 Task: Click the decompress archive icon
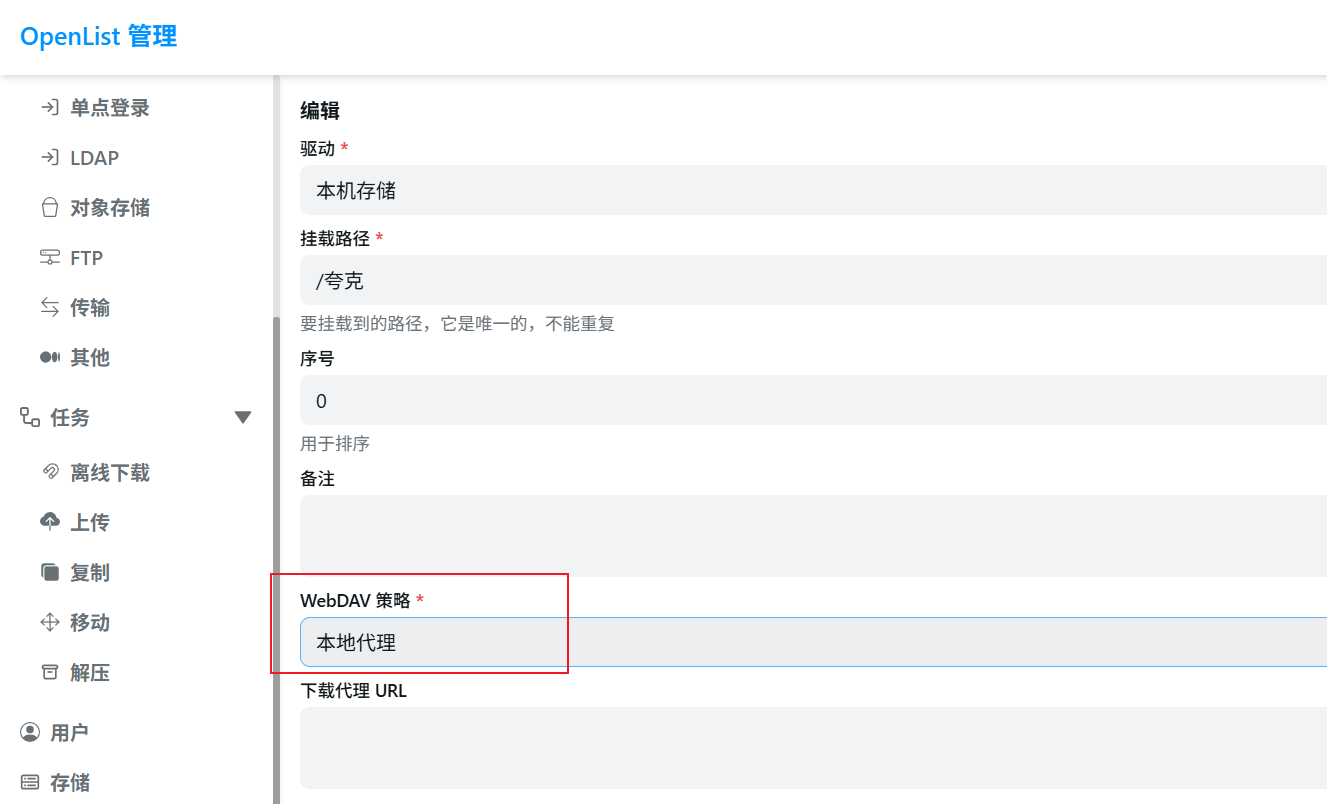tap(49, 672)
